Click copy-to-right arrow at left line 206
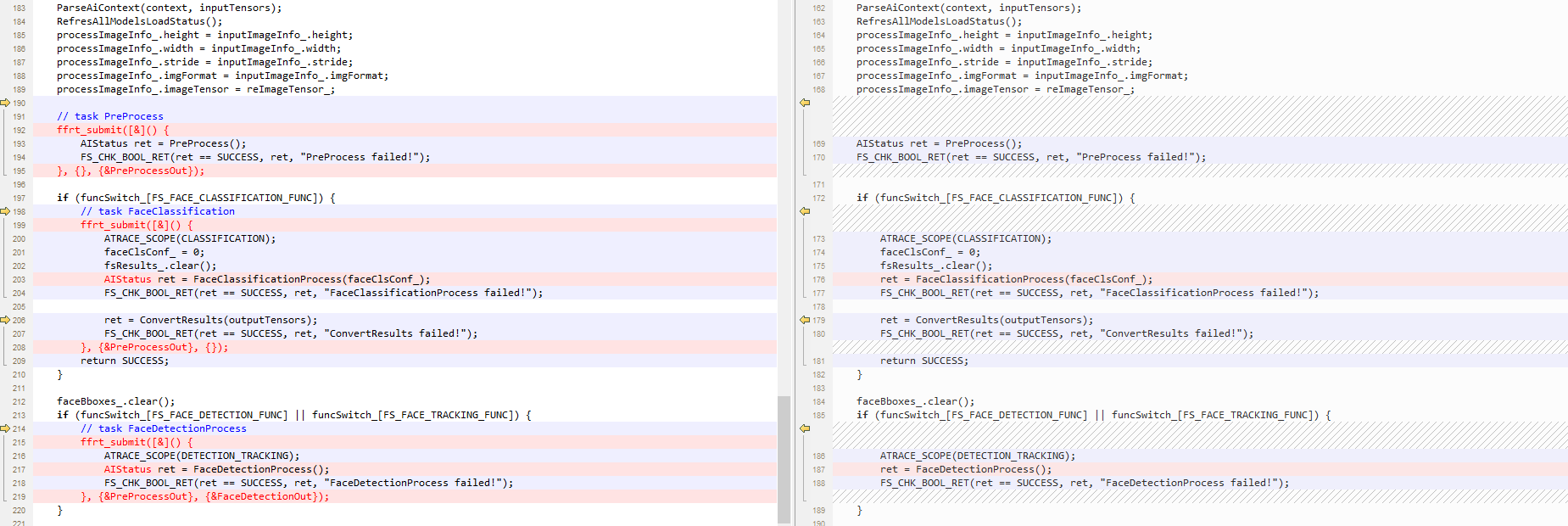The image size is (1568, 526). (x=5, y=320)
